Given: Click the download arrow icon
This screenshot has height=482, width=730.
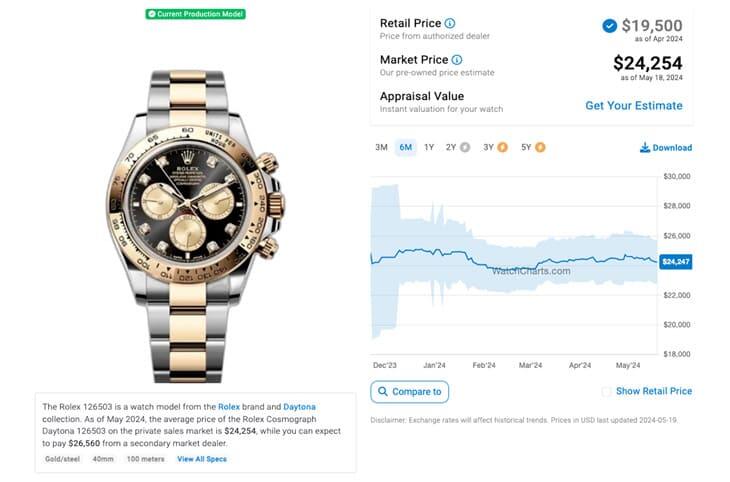Looking at the screenshot, I should coord(645,148).
